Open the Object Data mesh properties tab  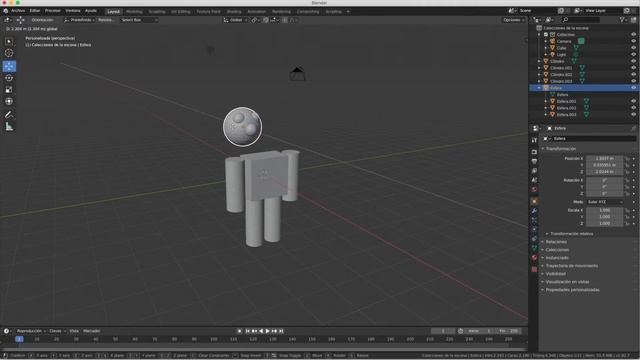click(534, 249)
